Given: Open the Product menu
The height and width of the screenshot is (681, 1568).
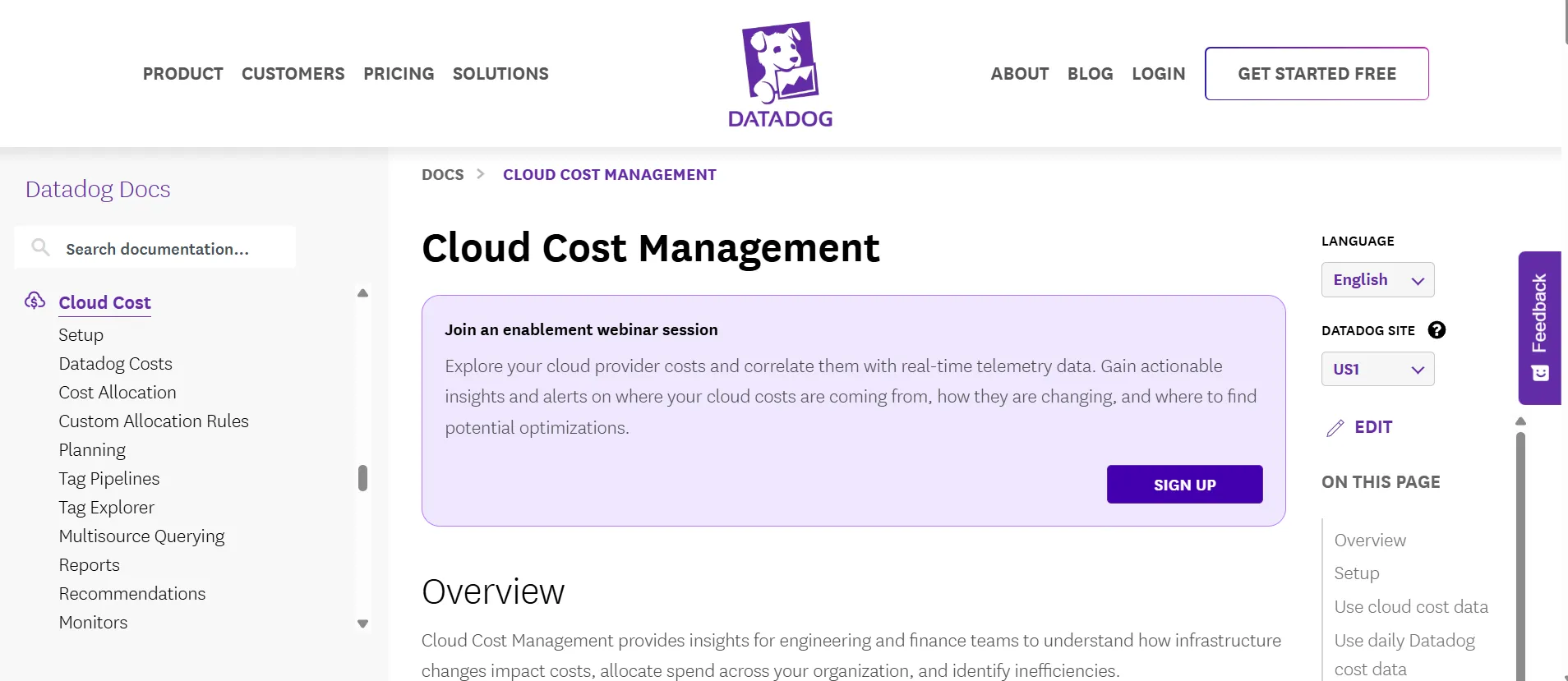Looking at the screenshot, I should click(x=183, y=74).
